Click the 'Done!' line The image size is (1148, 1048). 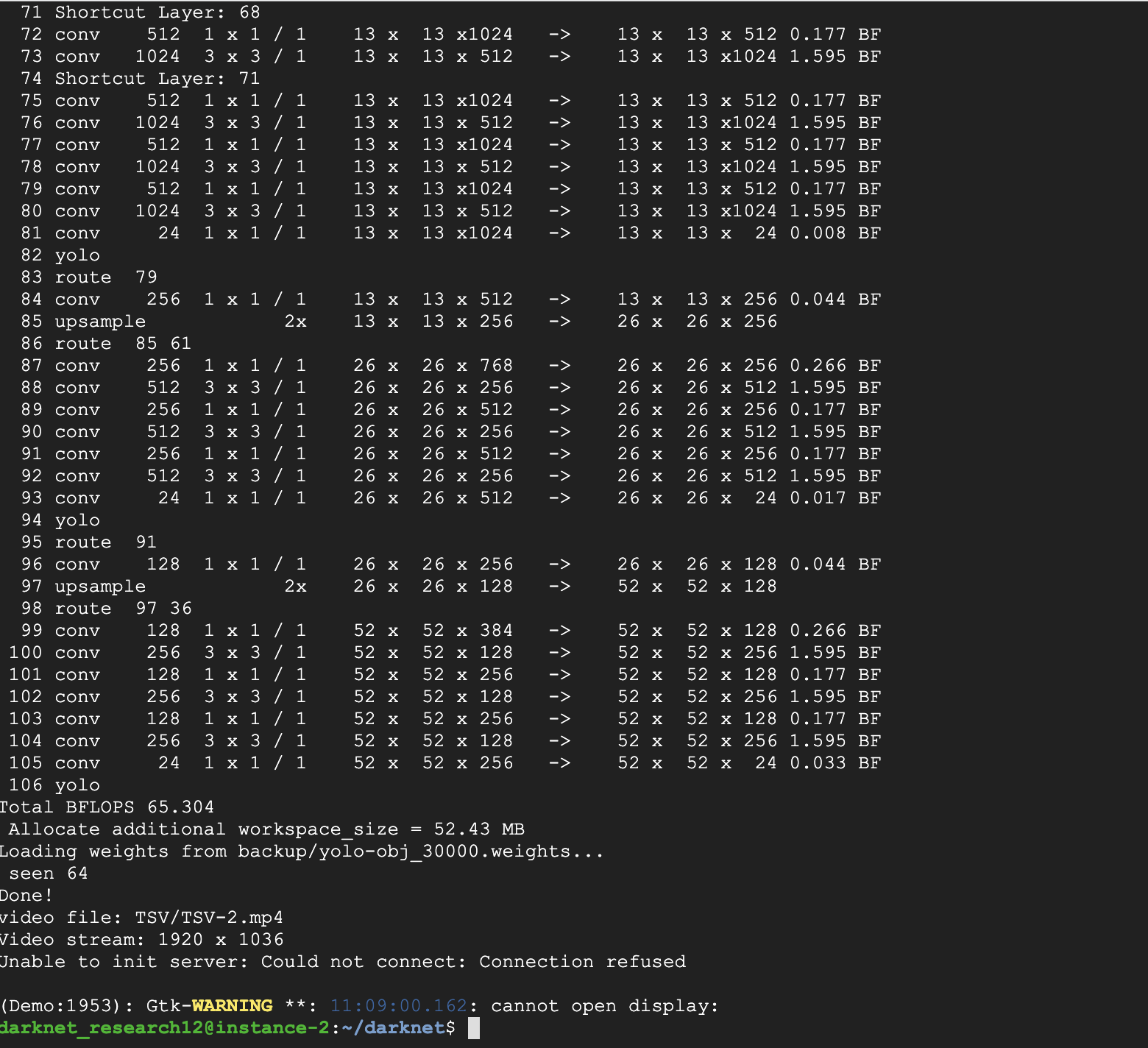[26, 896]
